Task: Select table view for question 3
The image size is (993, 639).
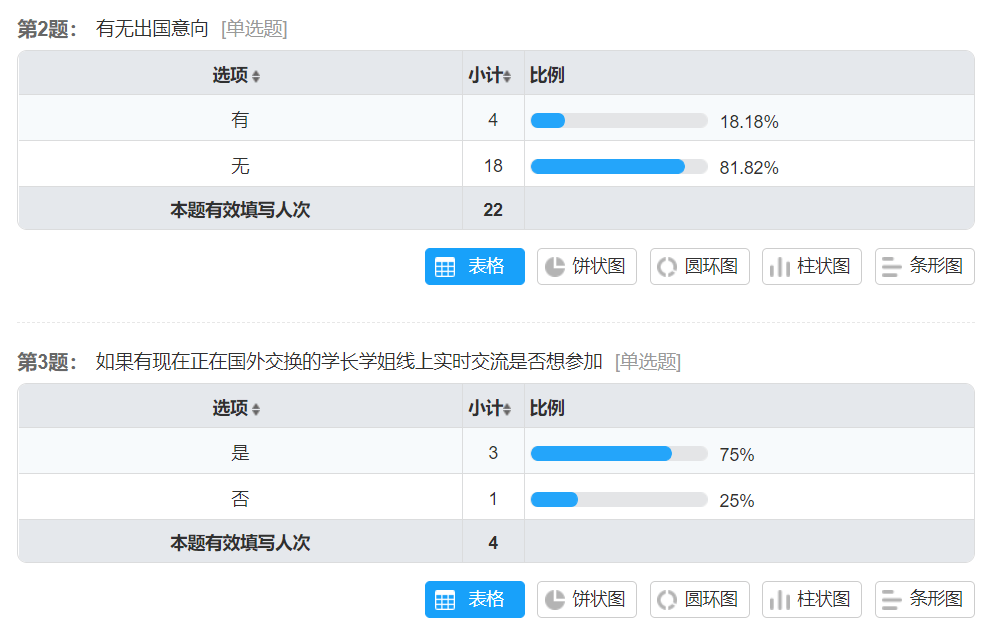Action: coord(474,599)
